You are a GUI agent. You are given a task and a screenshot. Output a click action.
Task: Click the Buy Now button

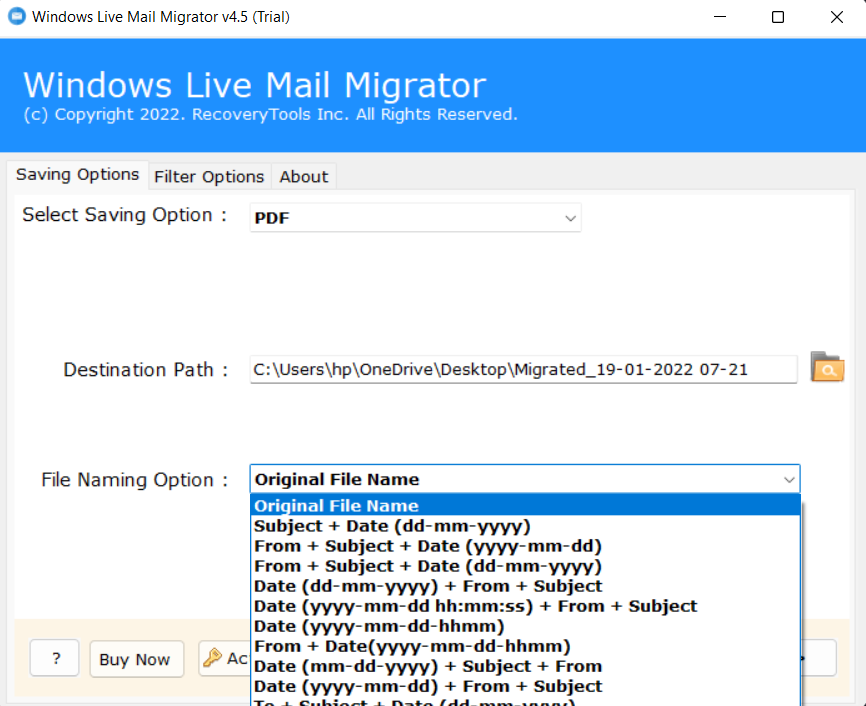click(x=136, y=658)
